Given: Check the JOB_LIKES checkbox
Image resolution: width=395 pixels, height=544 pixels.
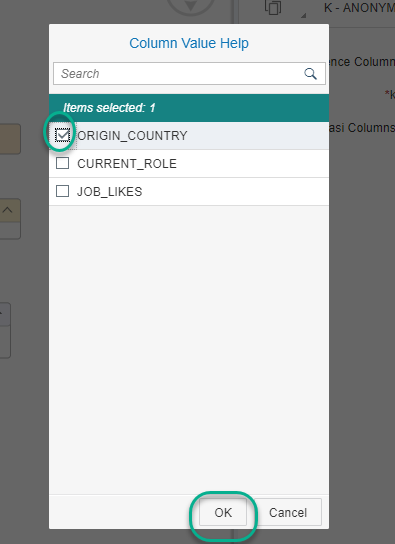Looking at the screenshot, I should [62, 191].
